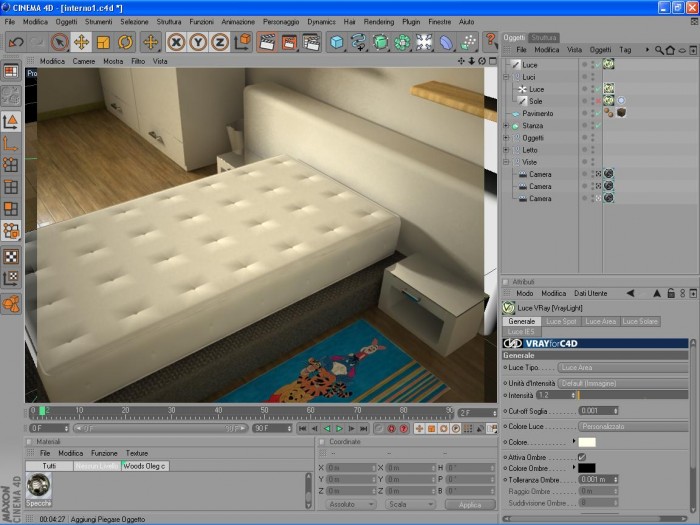Select the Move tool in the toolbar
Viewport: 700px width, 525px height.
[81, 42]
